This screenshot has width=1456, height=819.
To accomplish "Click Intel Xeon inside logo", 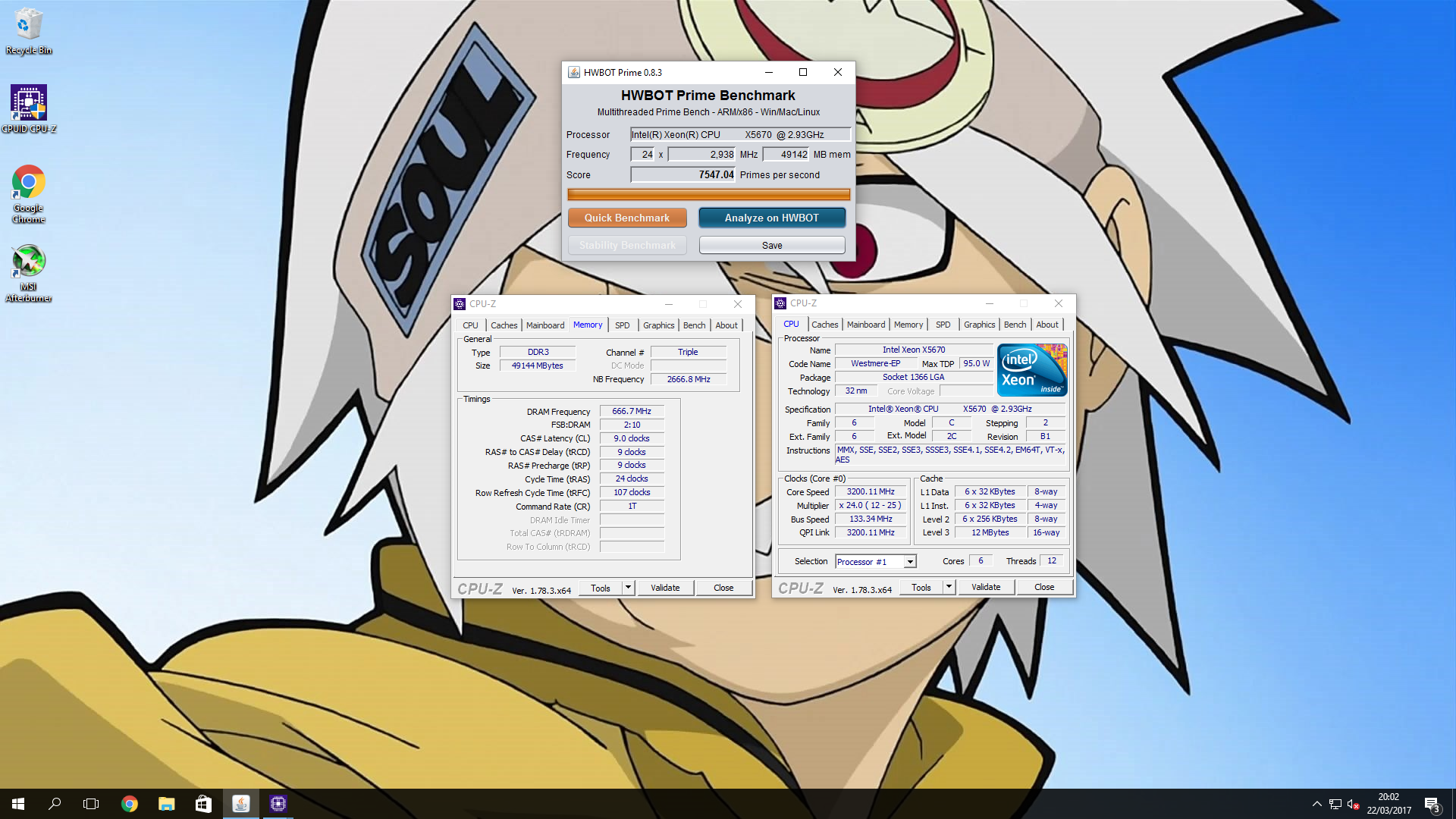I will coord(1032,370).
